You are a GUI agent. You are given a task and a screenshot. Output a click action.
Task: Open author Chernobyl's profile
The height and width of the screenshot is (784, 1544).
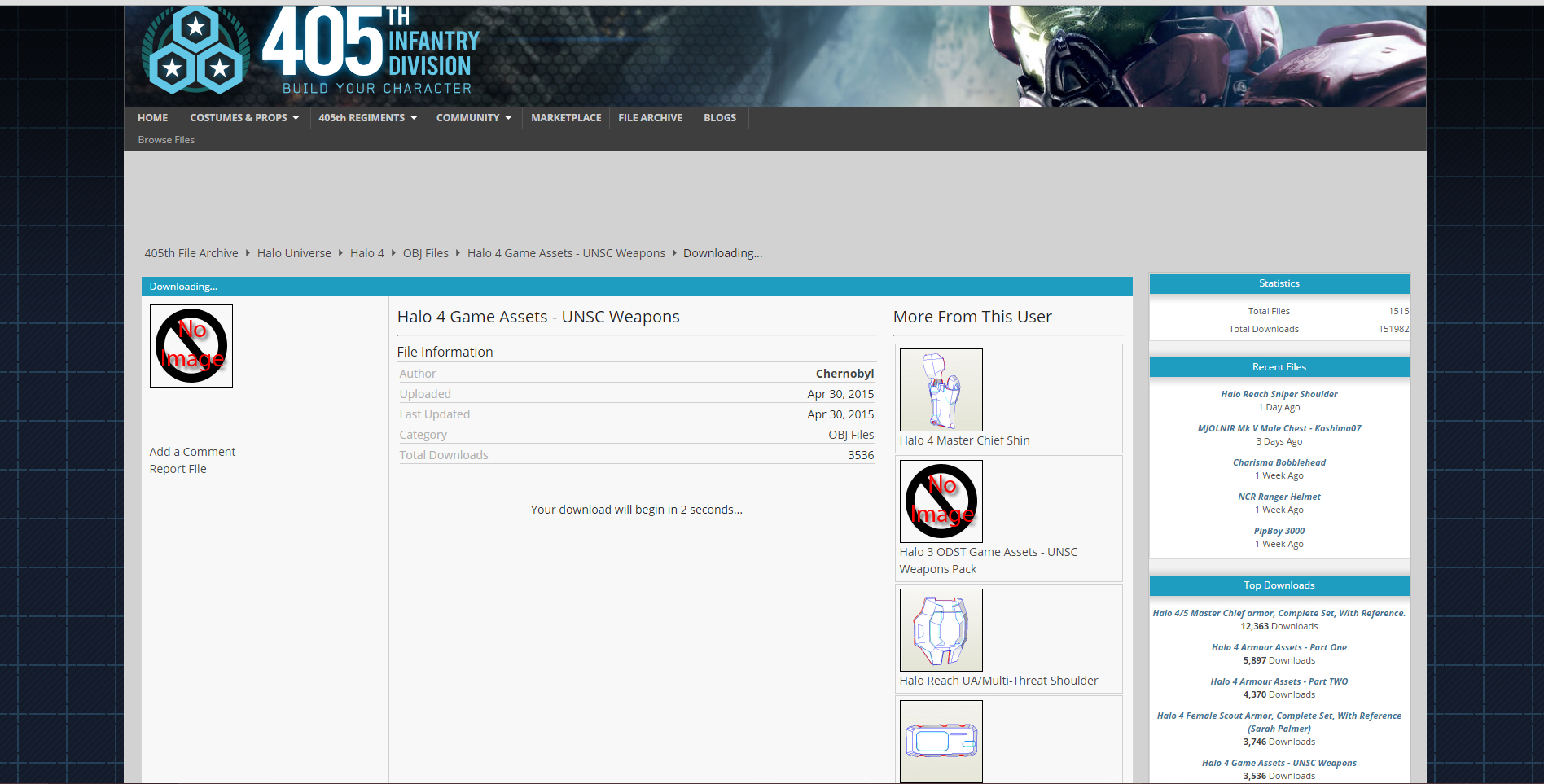[844, 374]
